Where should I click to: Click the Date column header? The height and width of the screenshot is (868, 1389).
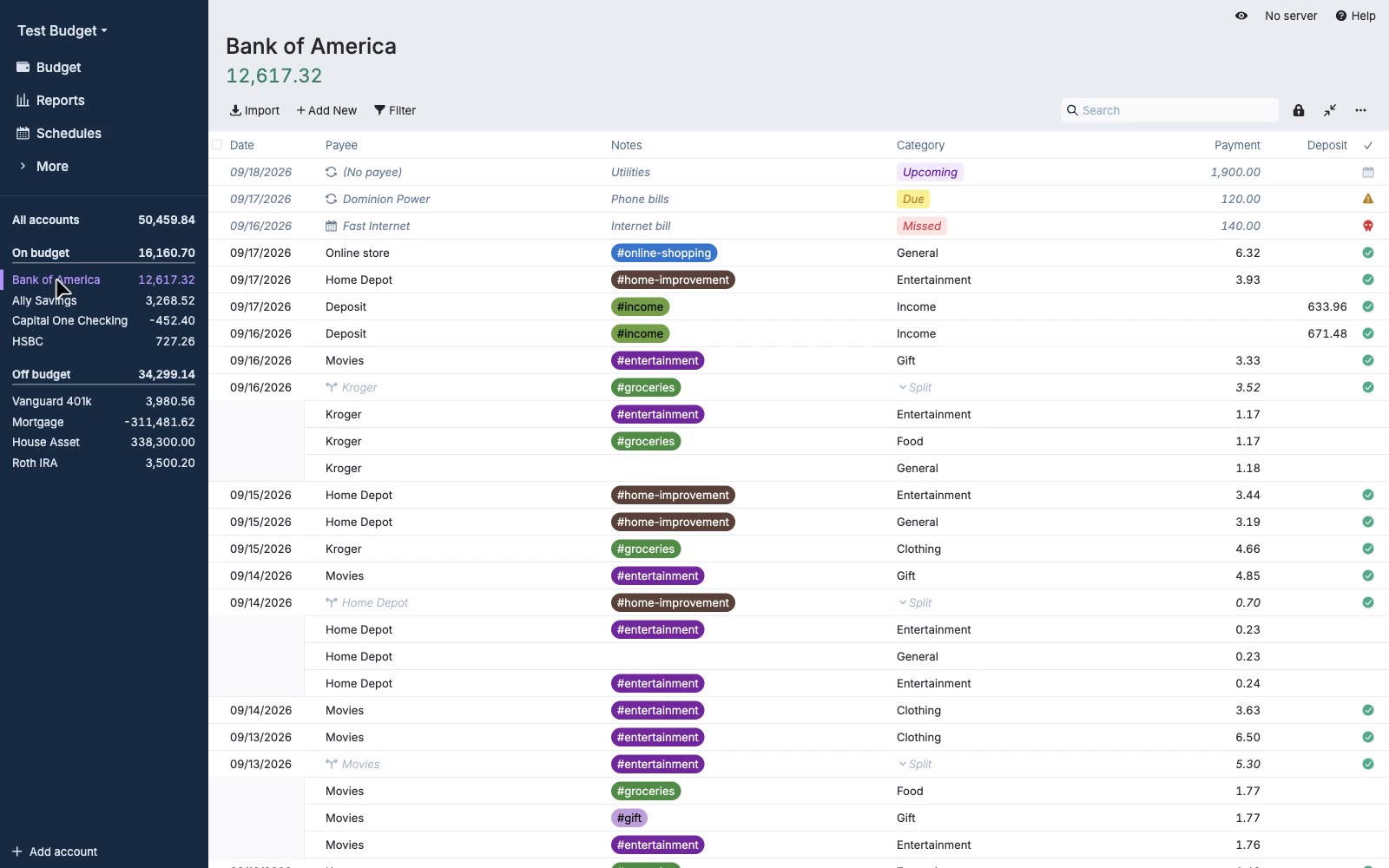point(242,145)
